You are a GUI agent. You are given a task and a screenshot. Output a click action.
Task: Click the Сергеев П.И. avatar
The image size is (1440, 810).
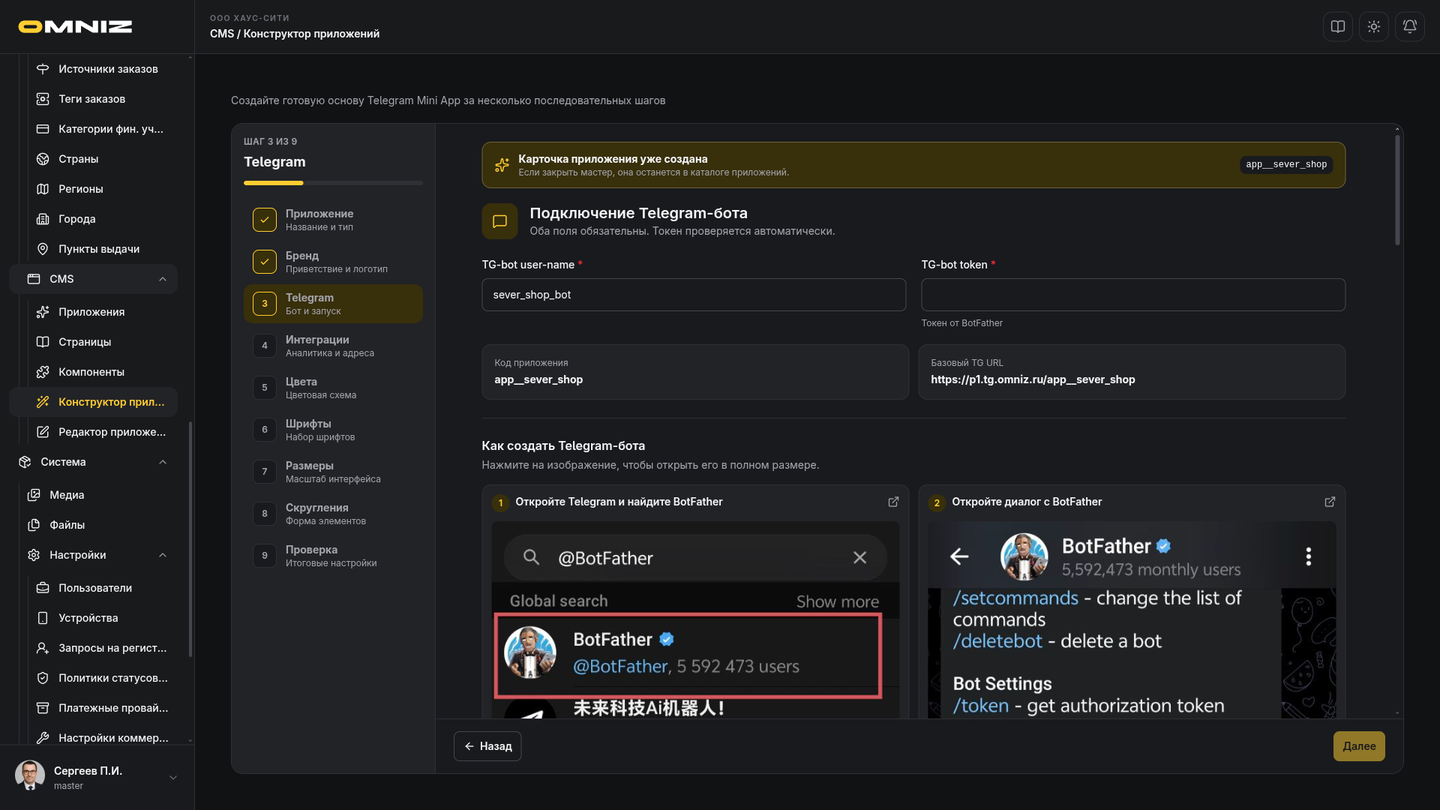tap(30, 776)
